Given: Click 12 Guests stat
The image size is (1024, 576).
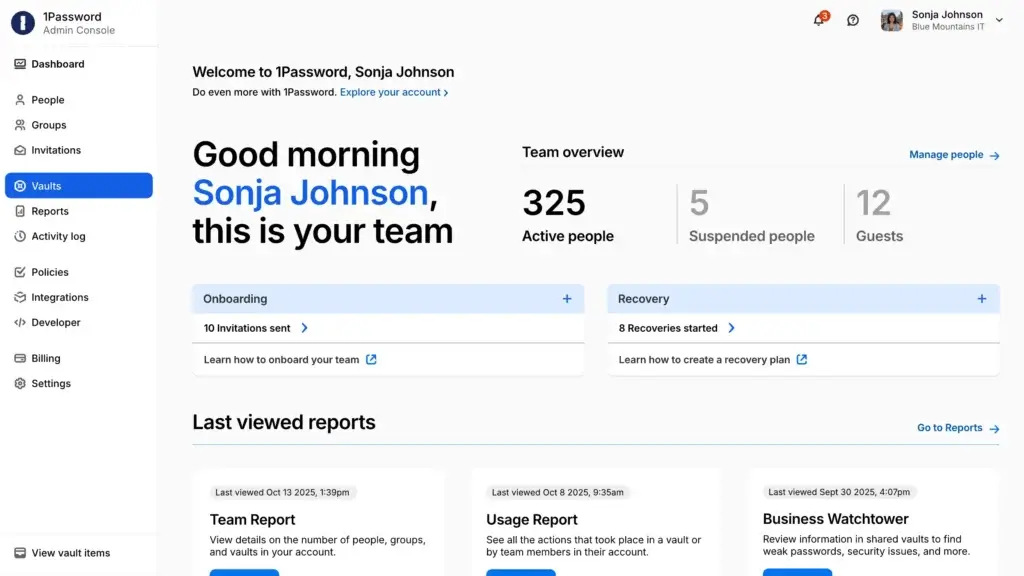Looking at the screenshot, I should (x=879, y=215).
